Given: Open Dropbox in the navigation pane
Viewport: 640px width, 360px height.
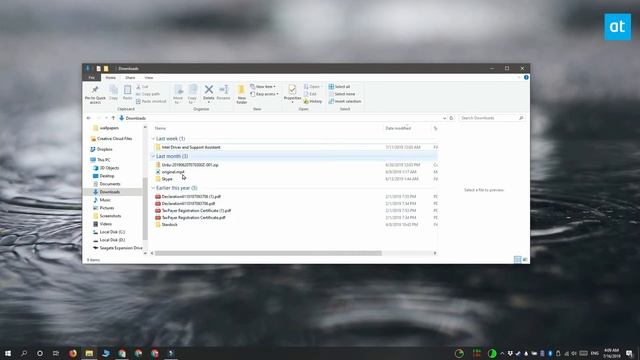Looking at the screenshot, I should click(x=104, y=149).
